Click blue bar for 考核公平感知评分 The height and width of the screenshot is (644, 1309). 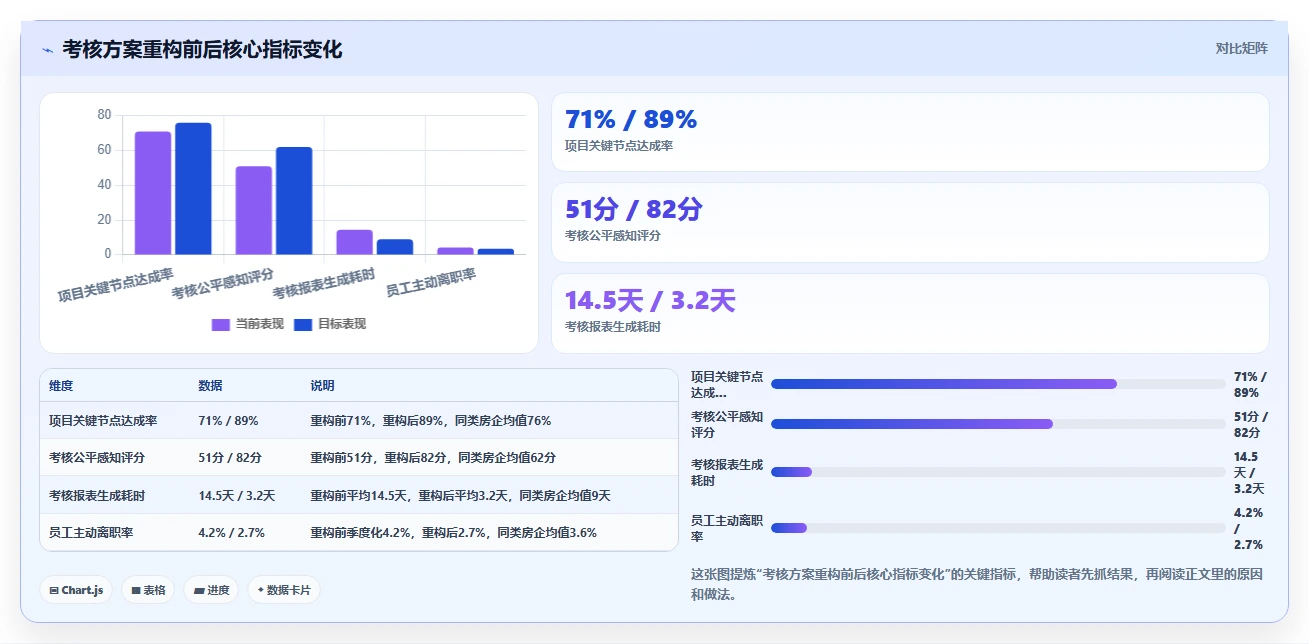pos(294,201)
